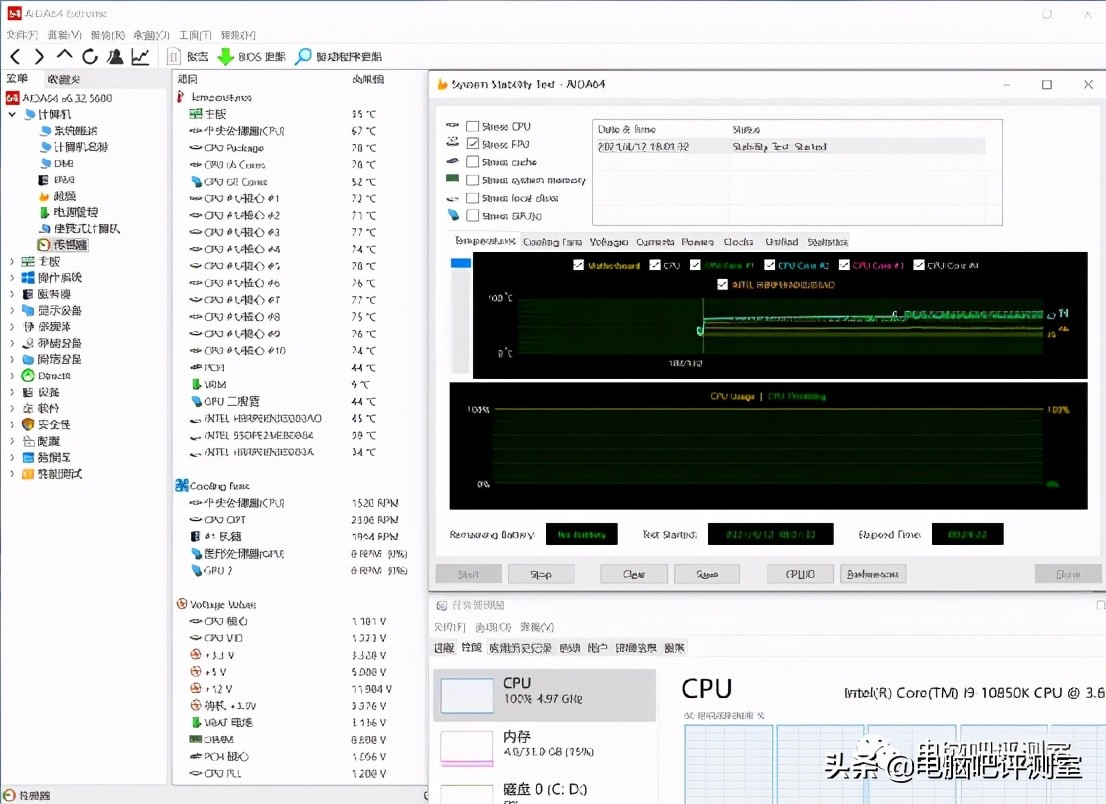
Task: Click the blue slider beside the temperature graph
Action: point(459,261)
